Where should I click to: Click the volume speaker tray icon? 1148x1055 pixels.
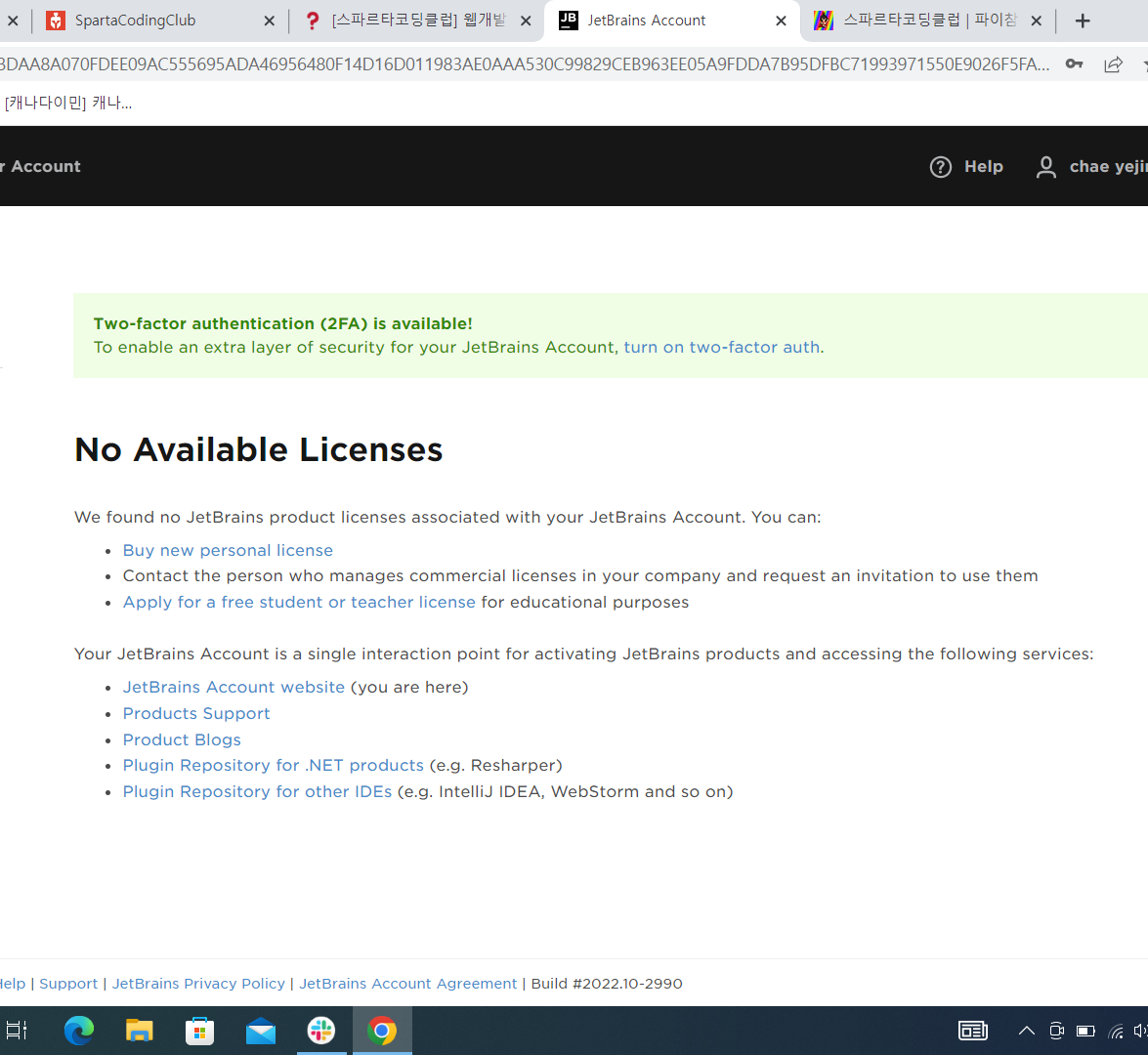1141,1031
